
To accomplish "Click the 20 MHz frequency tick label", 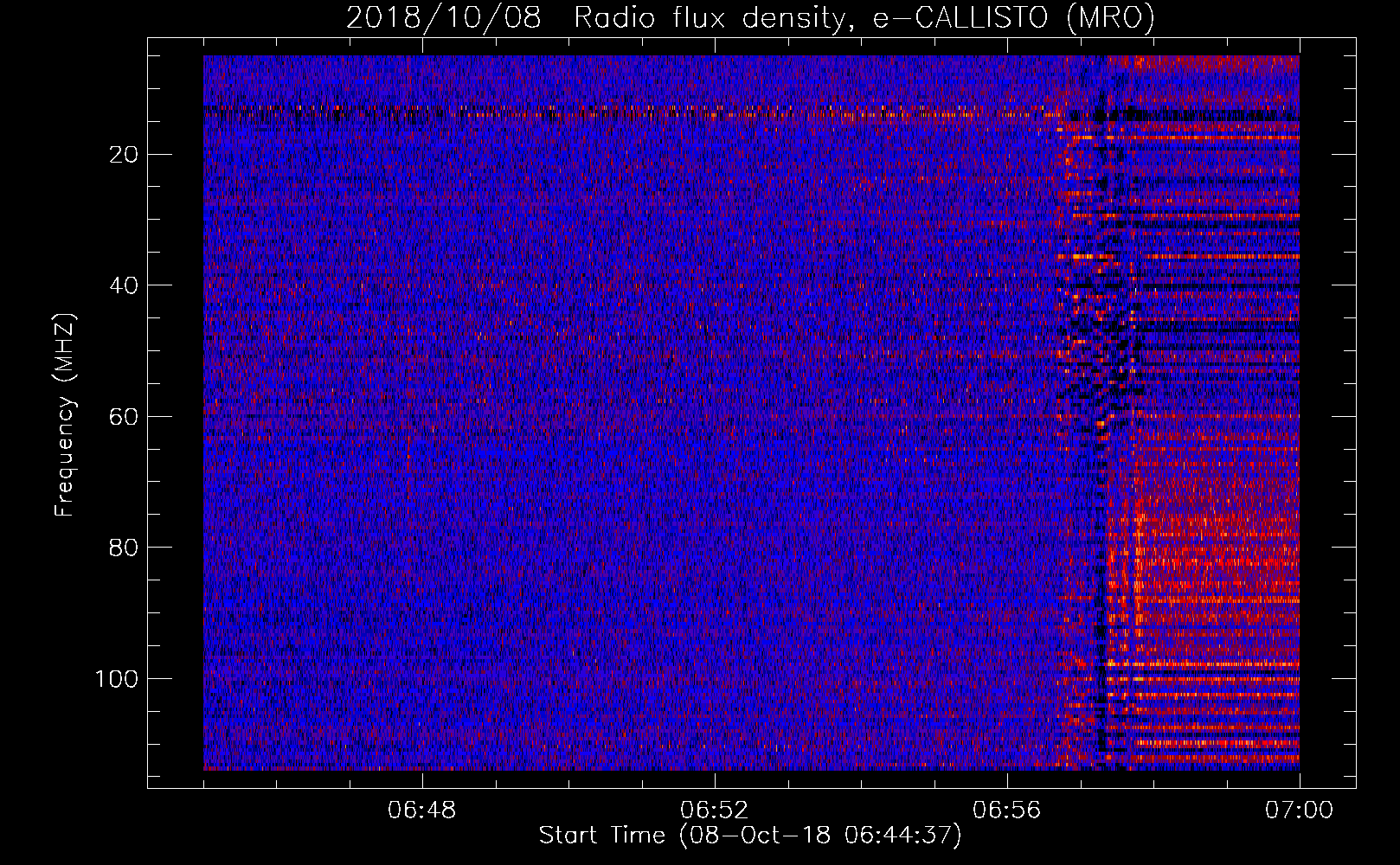I will pyautogui.click(x=125, y=155).
